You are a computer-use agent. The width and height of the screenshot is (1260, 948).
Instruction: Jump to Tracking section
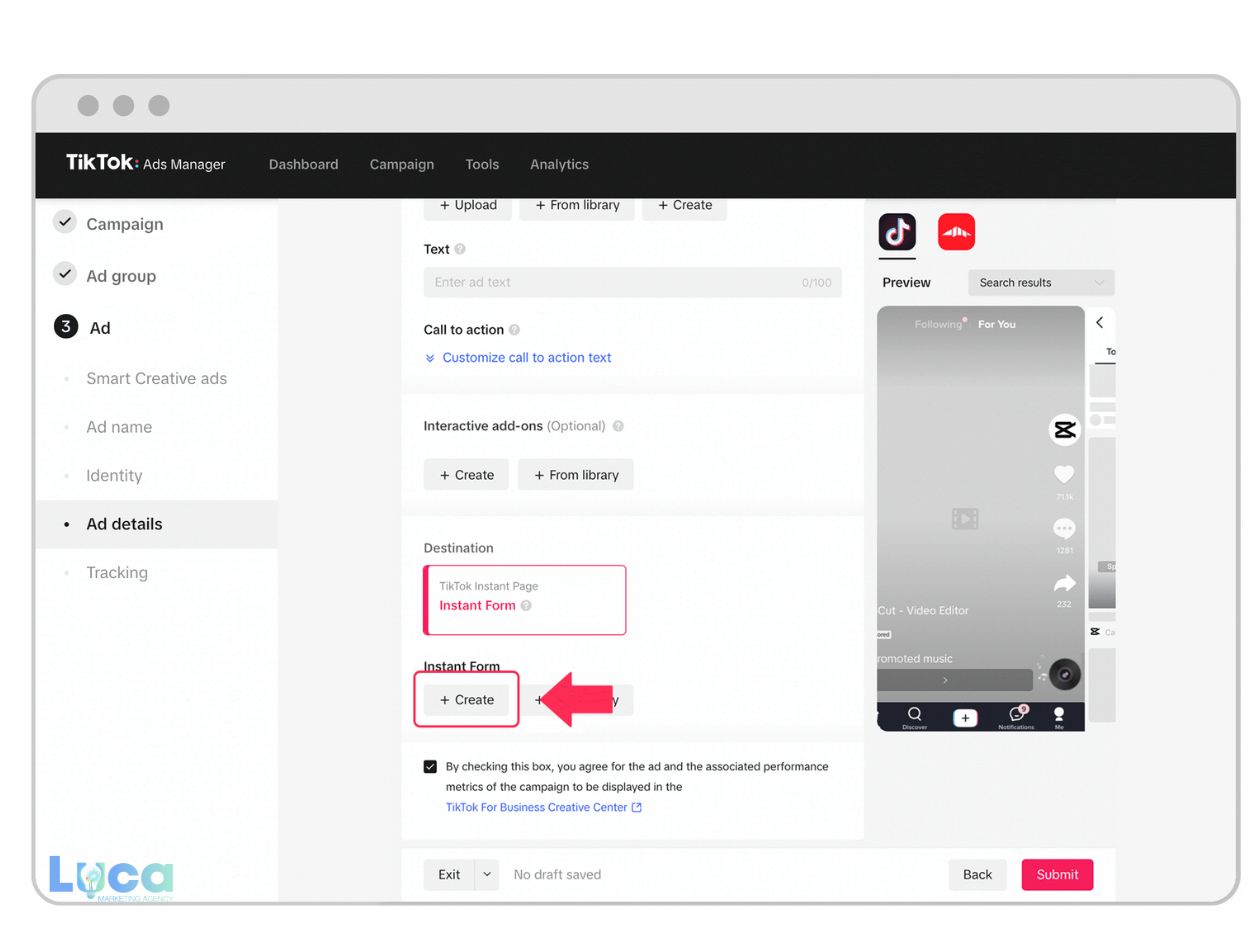116,573
